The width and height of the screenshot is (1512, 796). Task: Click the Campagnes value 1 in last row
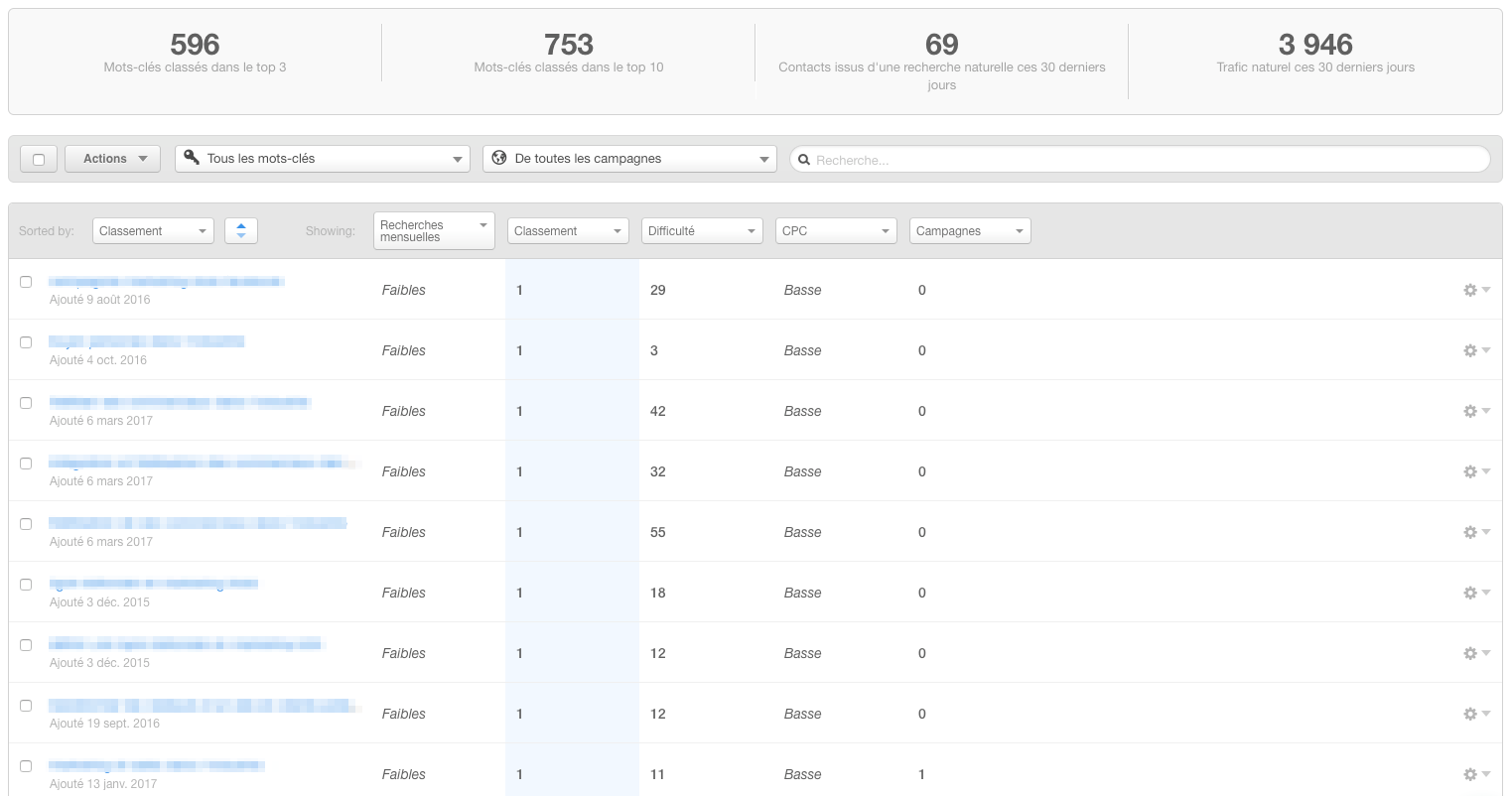921,774
